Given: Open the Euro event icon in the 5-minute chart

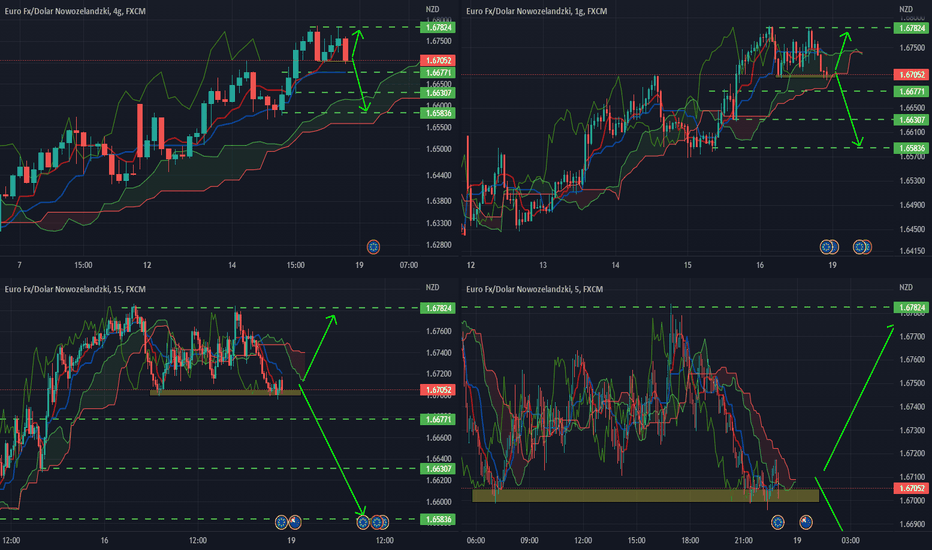Looking at the screenshot, I should 777,523.
